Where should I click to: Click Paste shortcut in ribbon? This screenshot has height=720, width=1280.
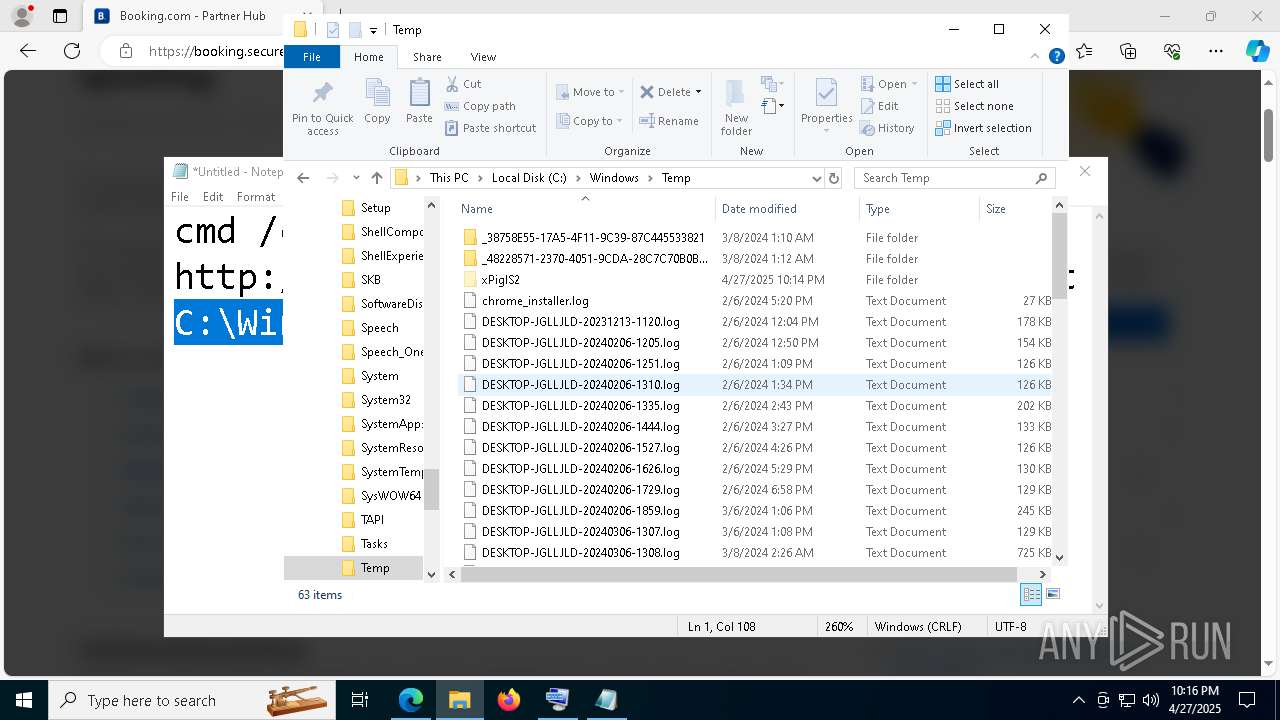click(x=490, y=128)
